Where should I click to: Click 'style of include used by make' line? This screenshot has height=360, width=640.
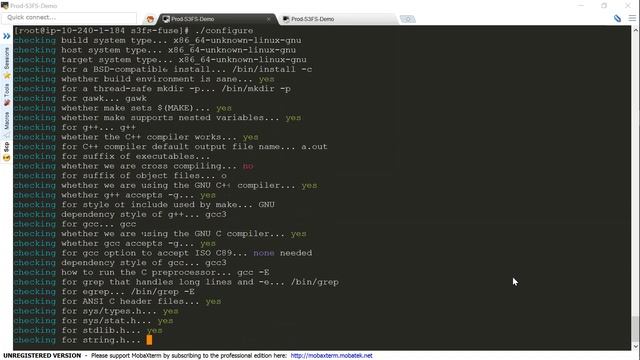[144, 204]
